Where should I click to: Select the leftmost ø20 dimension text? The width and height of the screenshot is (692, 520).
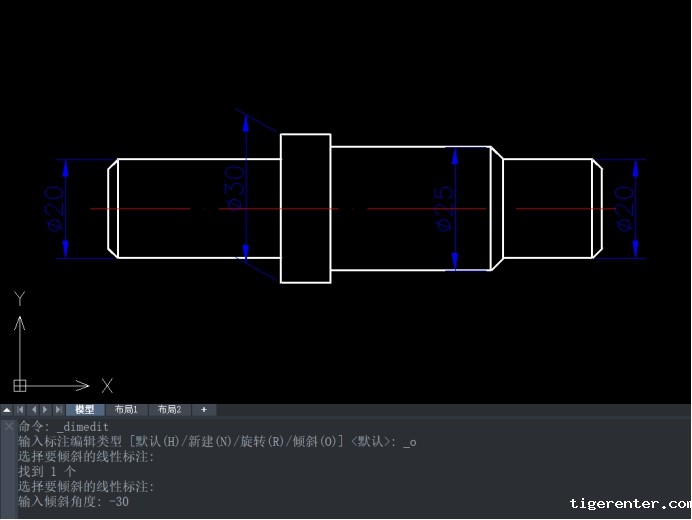point(54,208)
